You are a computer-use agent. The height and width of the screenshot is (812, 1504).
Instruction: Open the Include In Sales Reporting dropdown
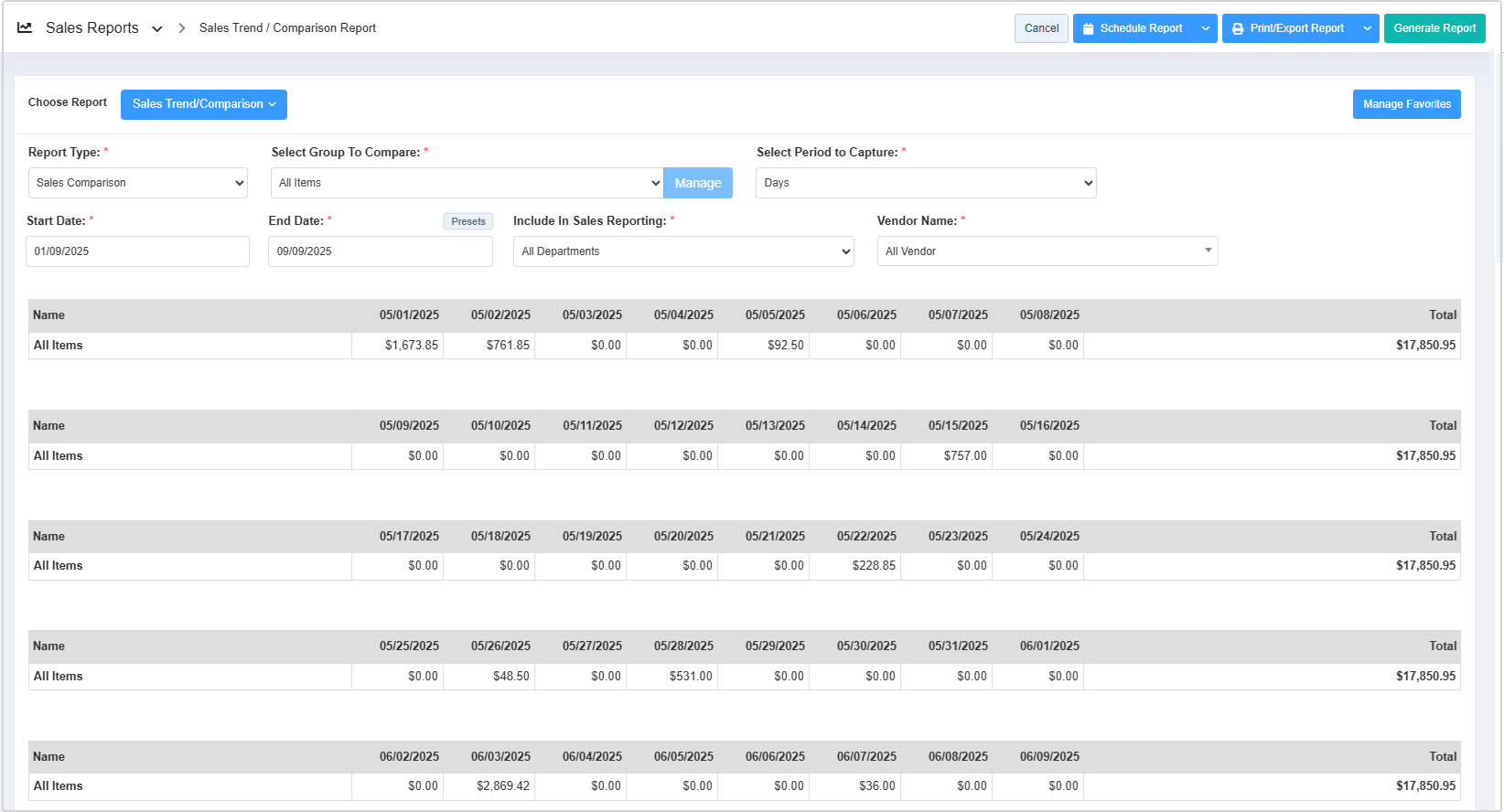pos(683,251)
